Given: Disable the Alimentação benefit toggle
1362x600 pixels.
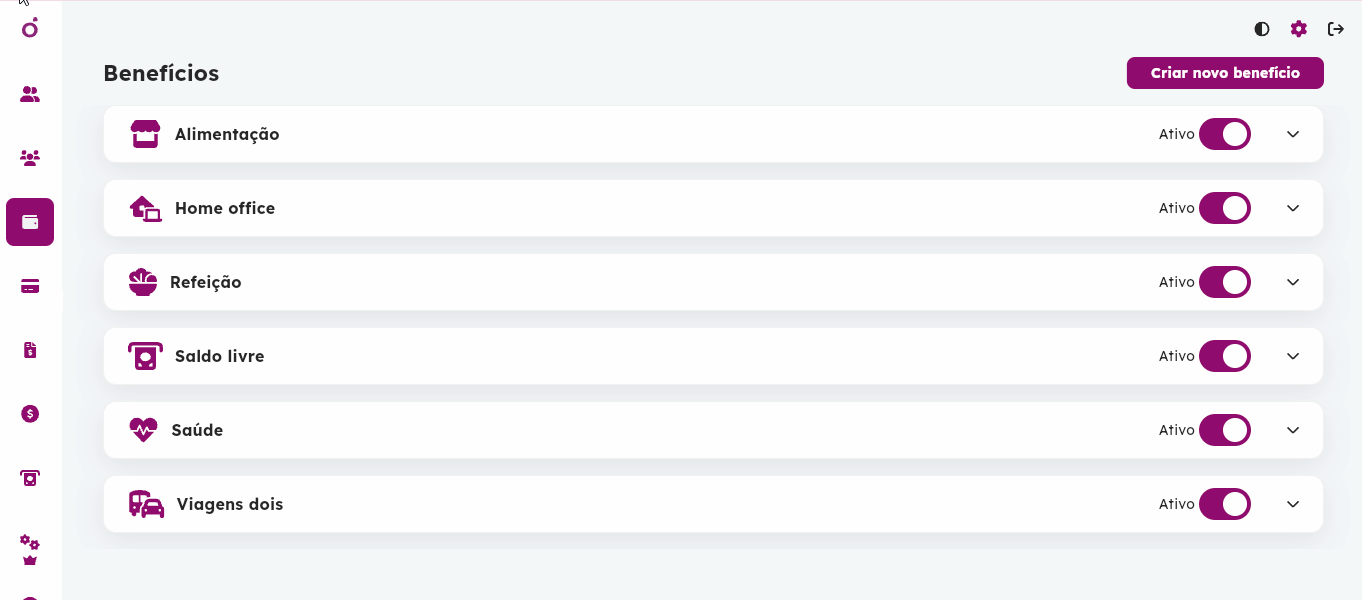Looking at the screenshot, I should coord(1225,134).
